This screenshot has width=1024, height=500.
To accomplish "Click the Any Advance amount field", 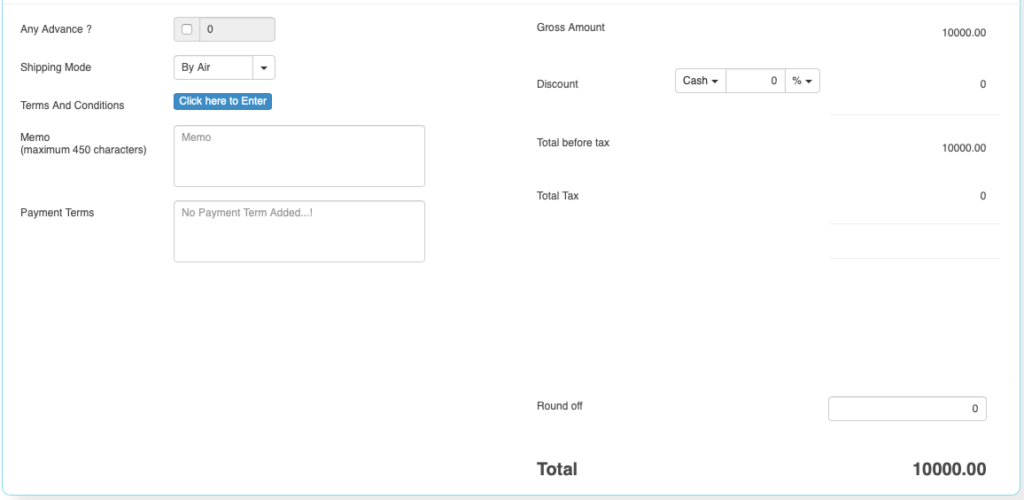I will pos(237,29).
